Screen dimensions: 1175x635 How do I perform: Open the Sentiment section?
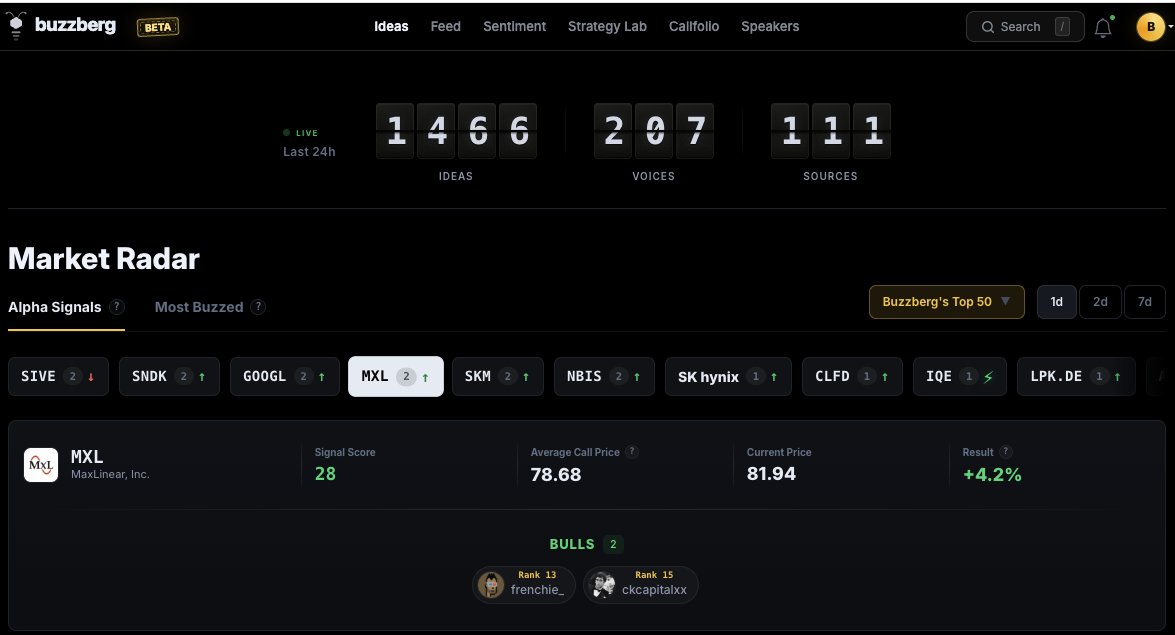coord(514,26)
